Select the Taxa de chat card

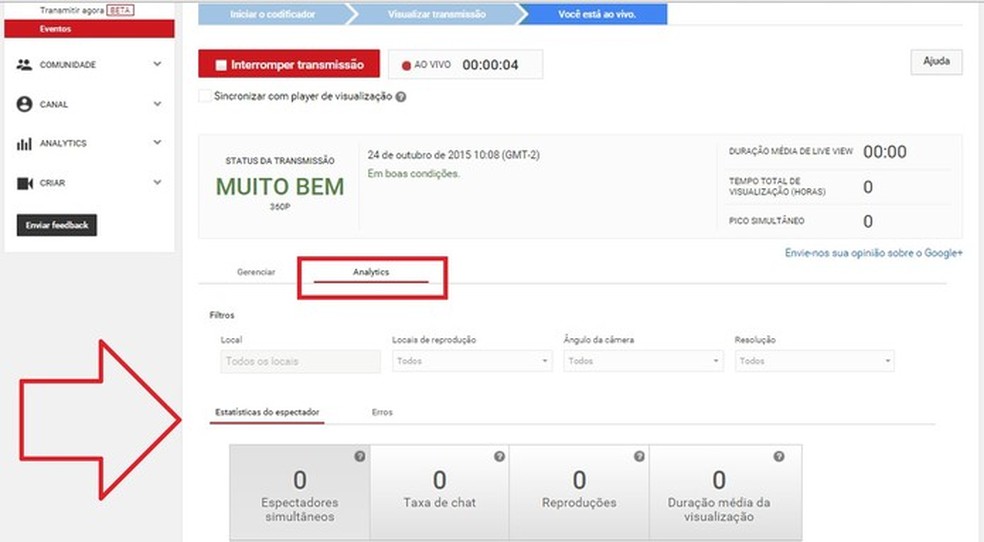[x=439, y=491]
